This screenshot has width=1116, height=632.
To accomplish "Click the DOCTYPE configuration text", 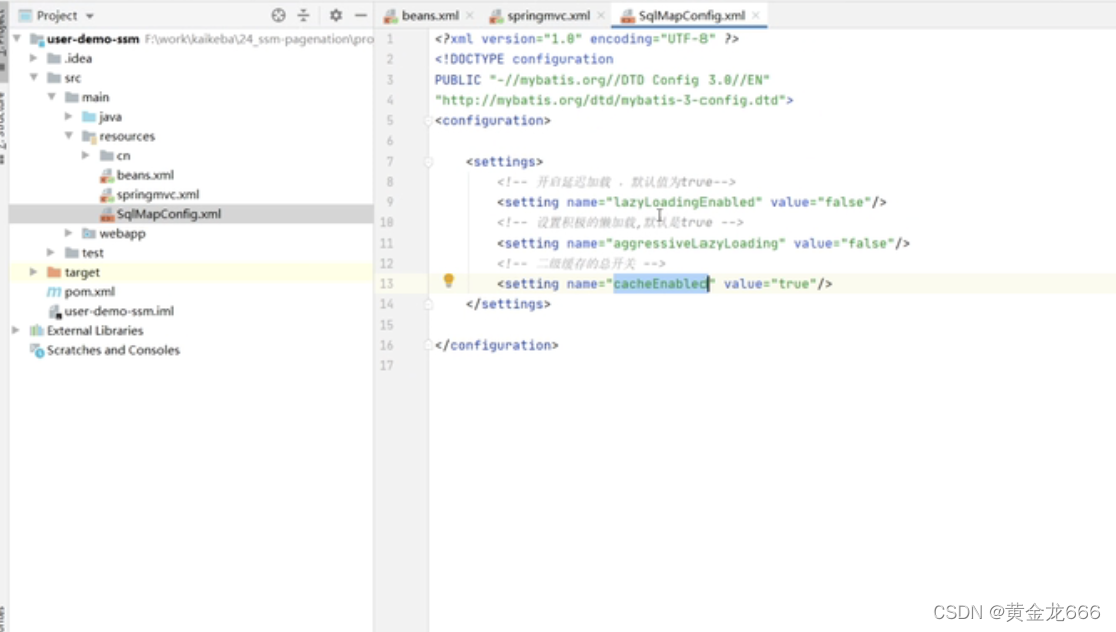I will pos(524,59).
